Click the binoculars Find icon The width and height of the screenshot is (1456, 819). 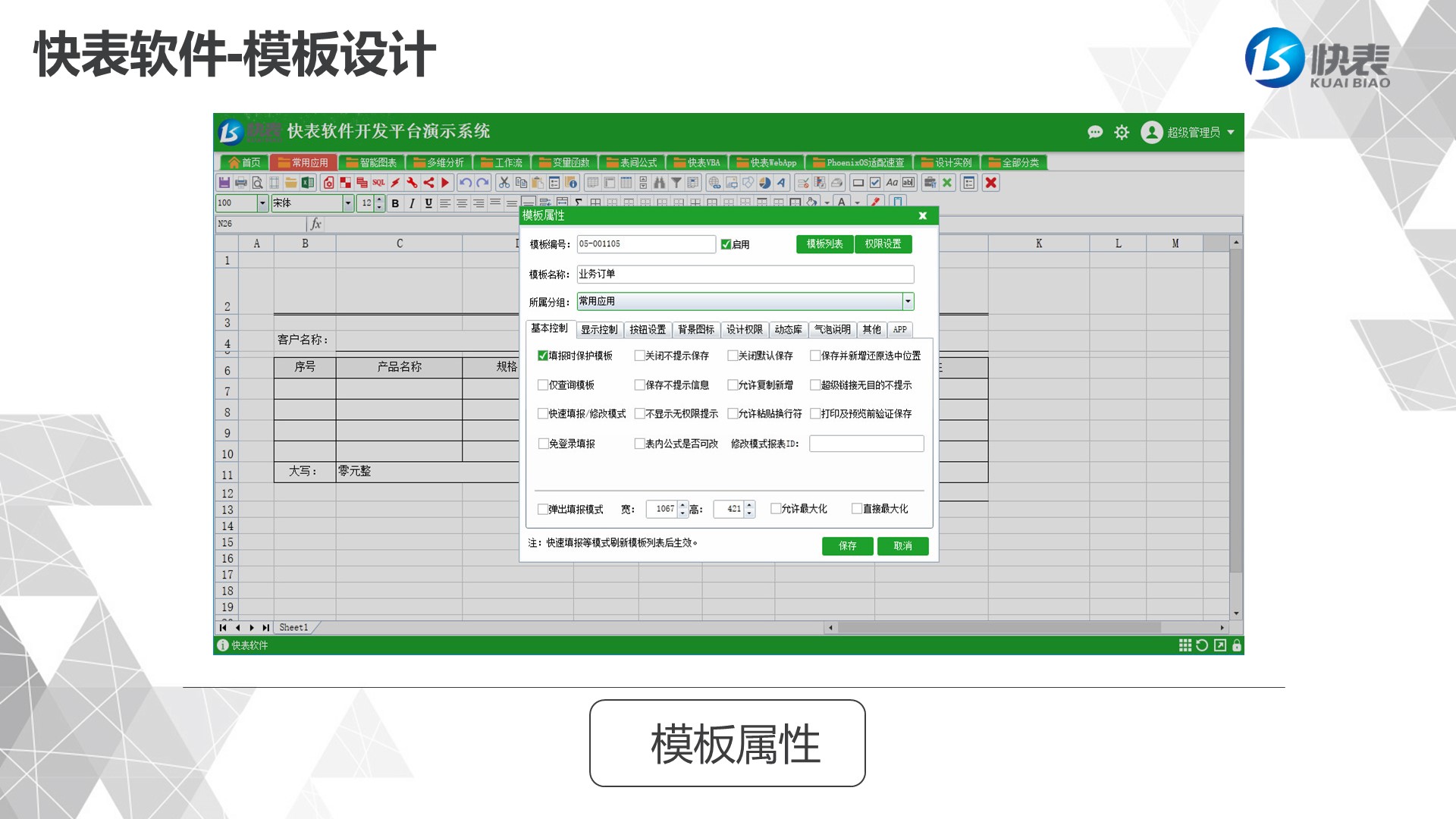tap(660, 183)
